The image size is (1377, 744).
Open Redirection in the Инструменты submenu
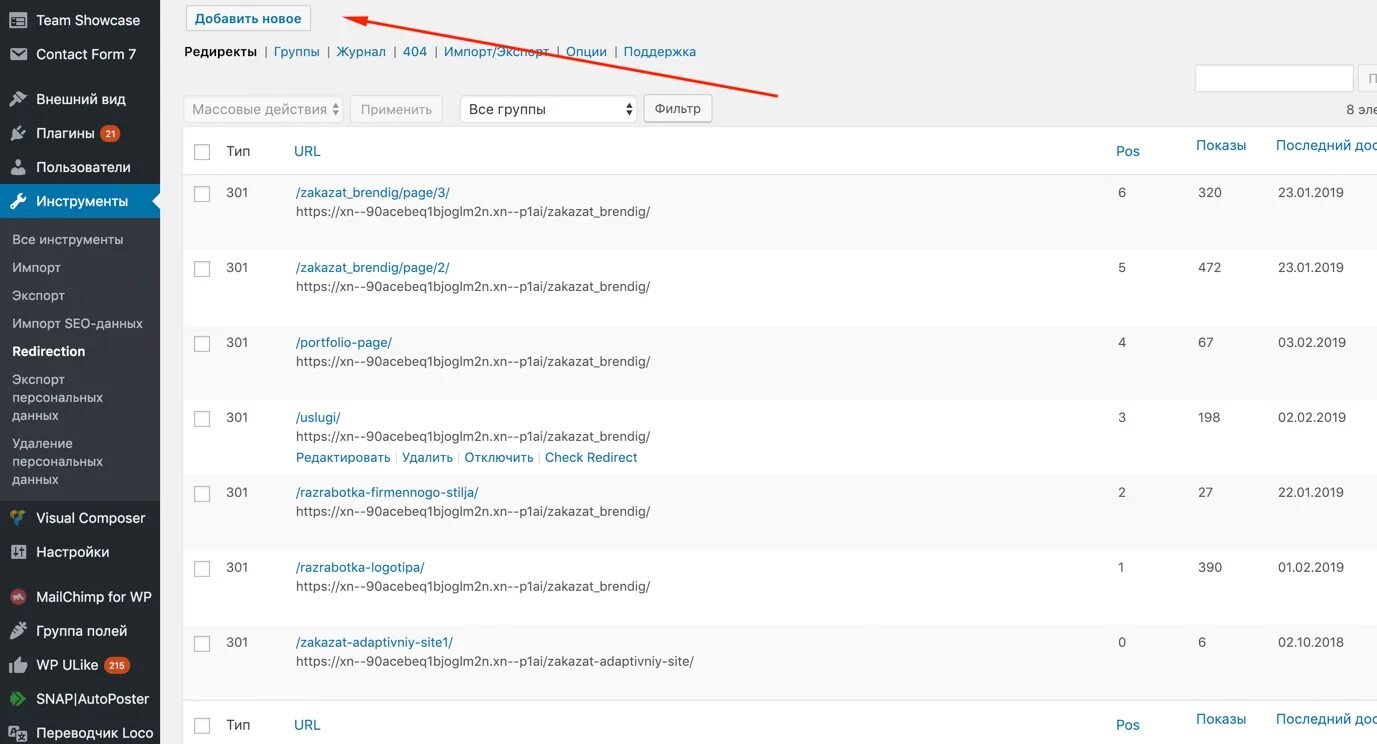pos(49,352)
